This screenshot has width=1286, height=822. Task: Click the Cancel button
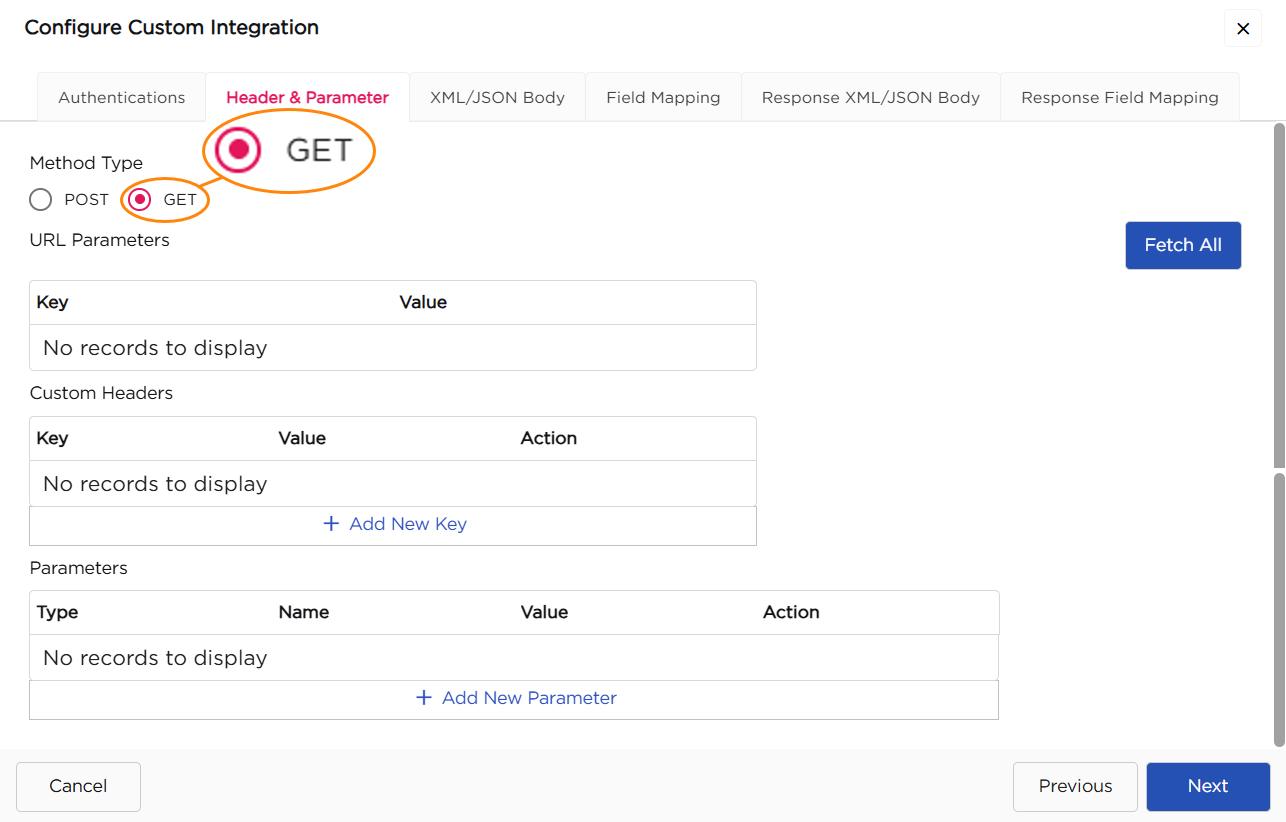point(78,786)
